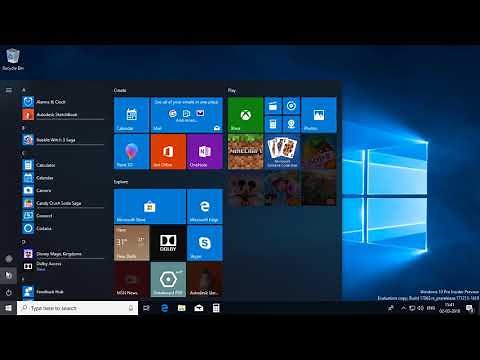Image resolution: width=480 pixels, height=360 pixels.
Task: Open the purple OneNote tile
Action: (205, 152)
